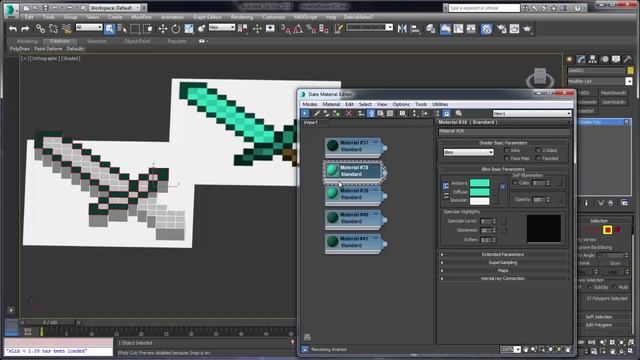Enable the 2-Sided checkbox
Image resolution: width=640 pixels, height=360 pixels.
tap(538, 151)
